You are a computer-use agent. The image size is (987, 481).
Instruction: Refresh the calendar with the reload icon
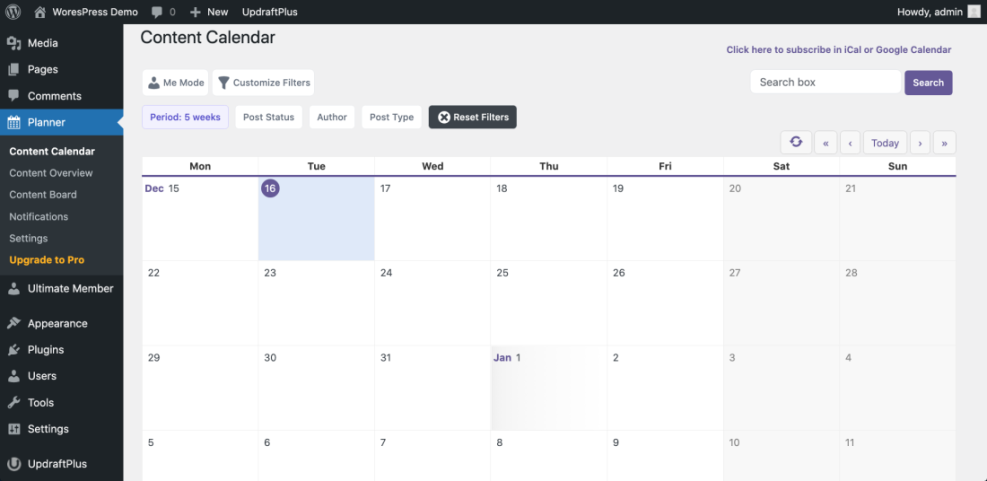(796, 142)
